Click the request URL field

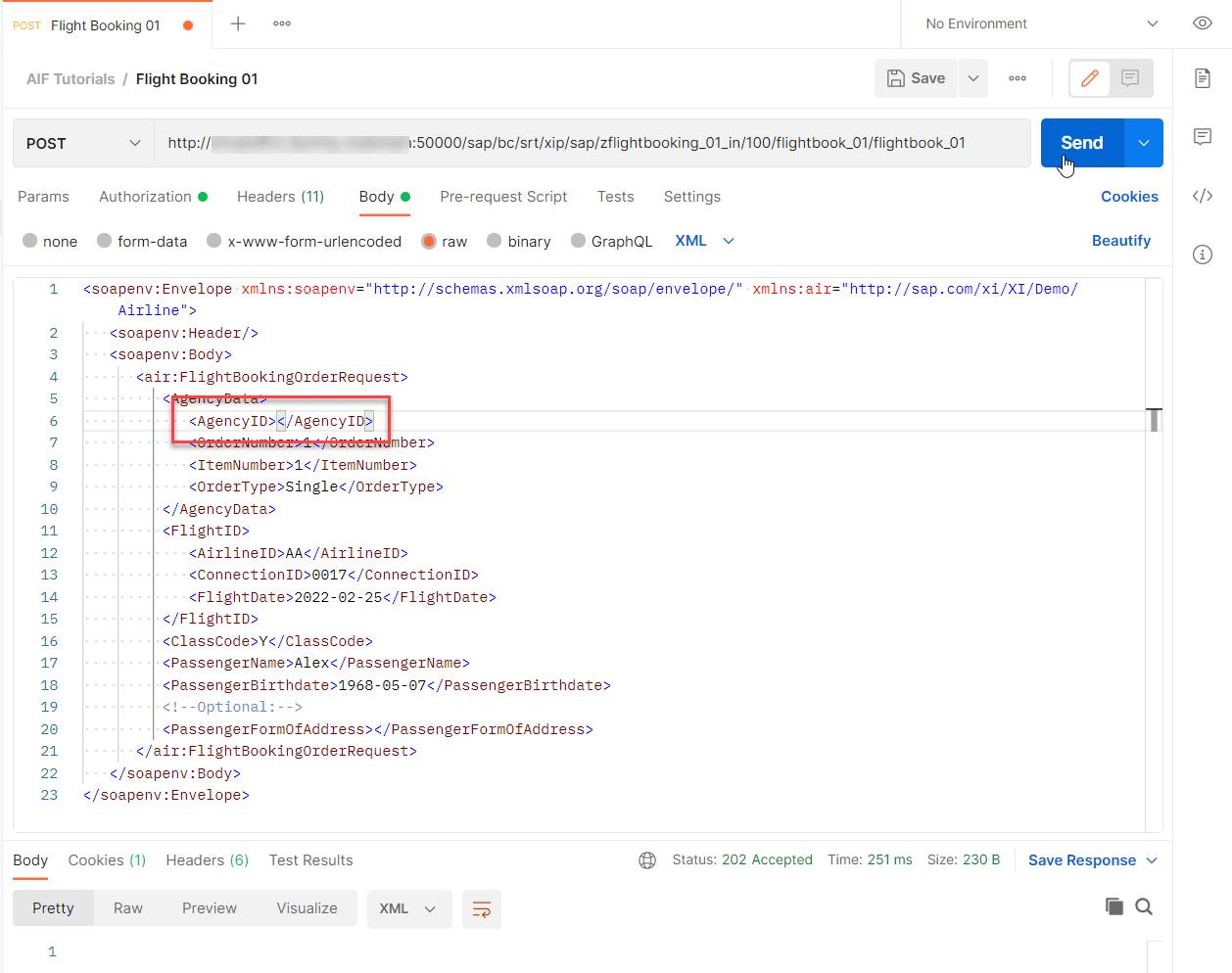click(x=592, y=143)
